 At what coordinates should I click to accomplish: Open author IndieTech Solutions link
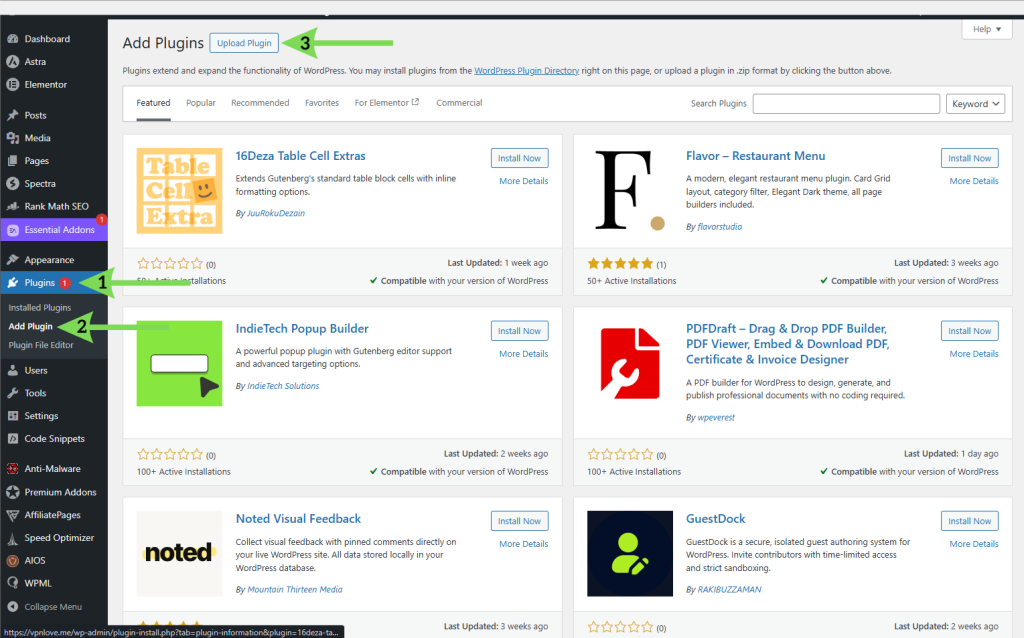(x=283, y=386)
